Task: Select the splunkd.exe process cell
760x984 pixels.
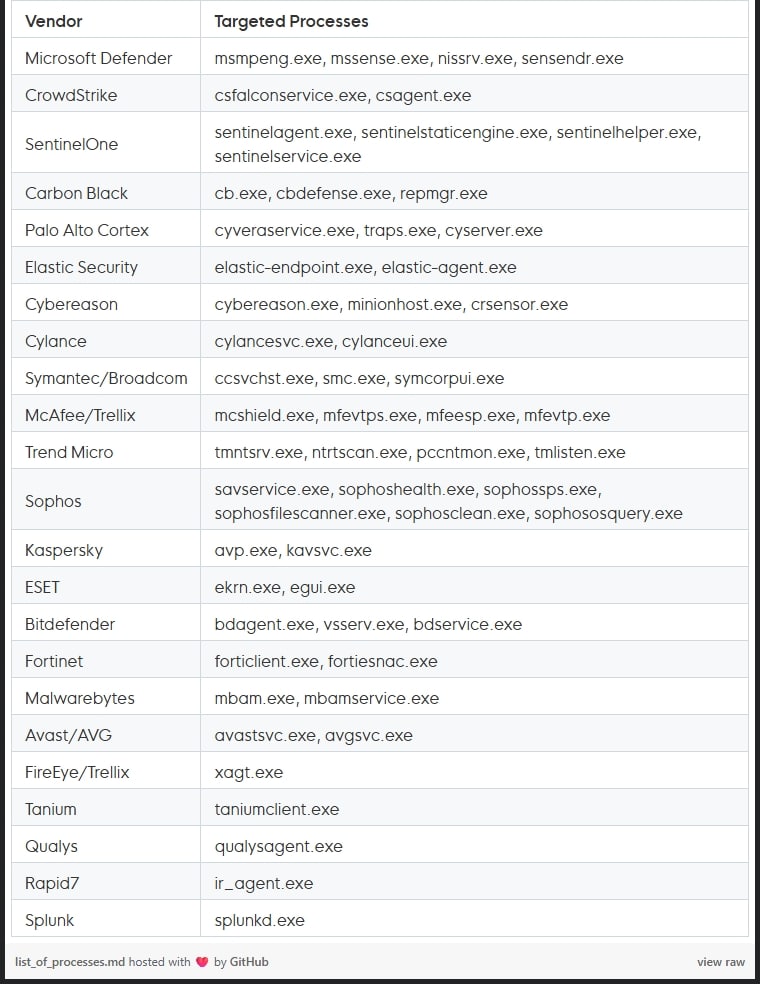Action: (x=259, y=920)
